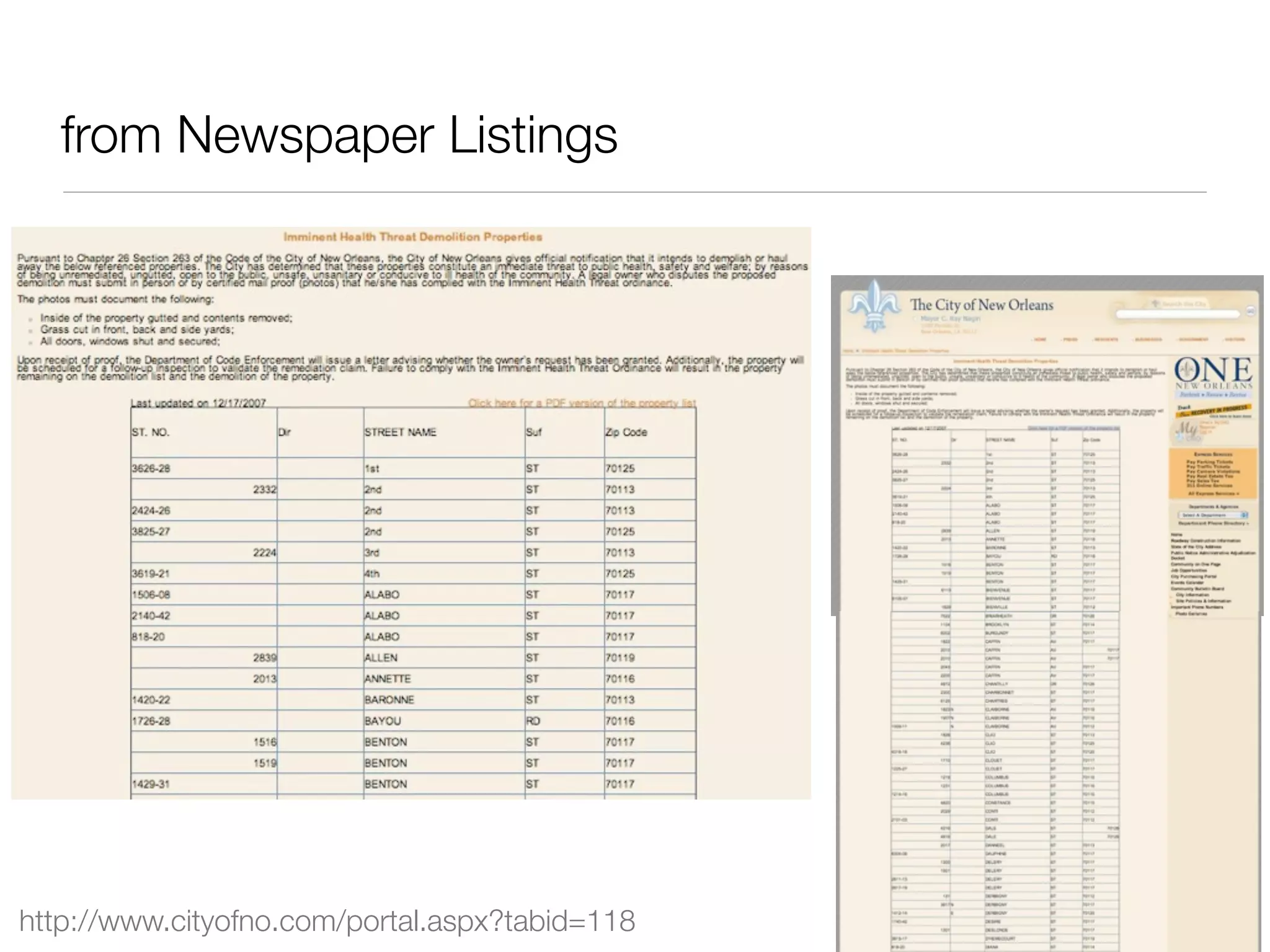This screenshot has width=1270, height=952.
Task: Open the PRESS navigation item
Action: pyautogui.click(x=1069, y=340)
